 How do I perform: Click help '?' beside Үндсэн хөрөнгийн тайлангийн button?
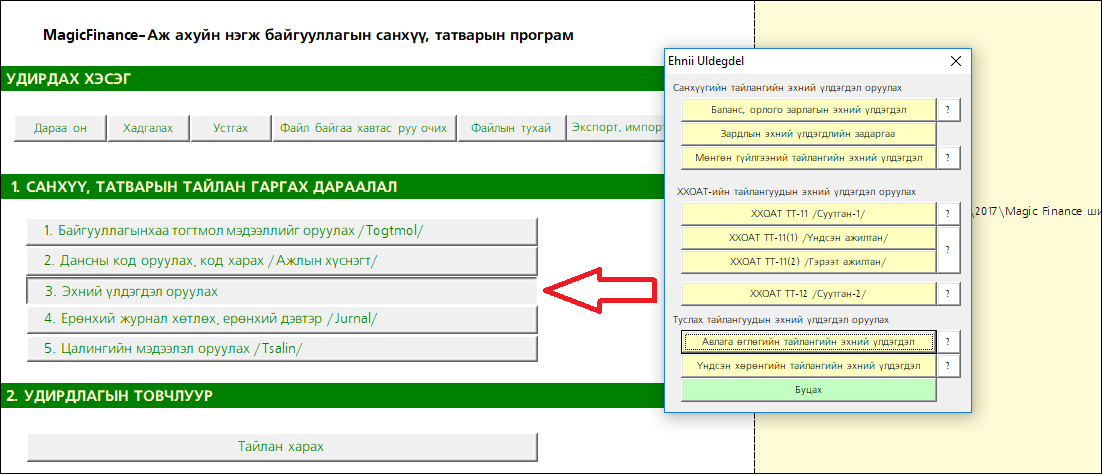(x=947, y=366)
